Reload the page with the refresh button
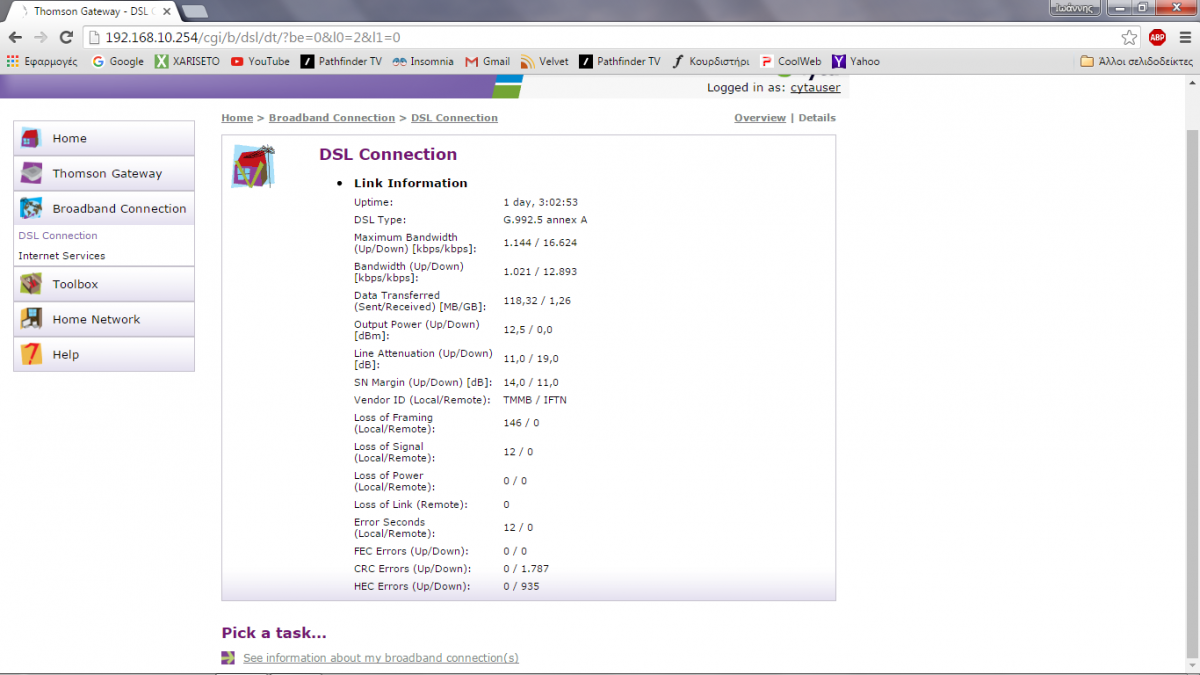Image resolution: width=1200 pixels, height=675 pixels. (x=66, y=37)
